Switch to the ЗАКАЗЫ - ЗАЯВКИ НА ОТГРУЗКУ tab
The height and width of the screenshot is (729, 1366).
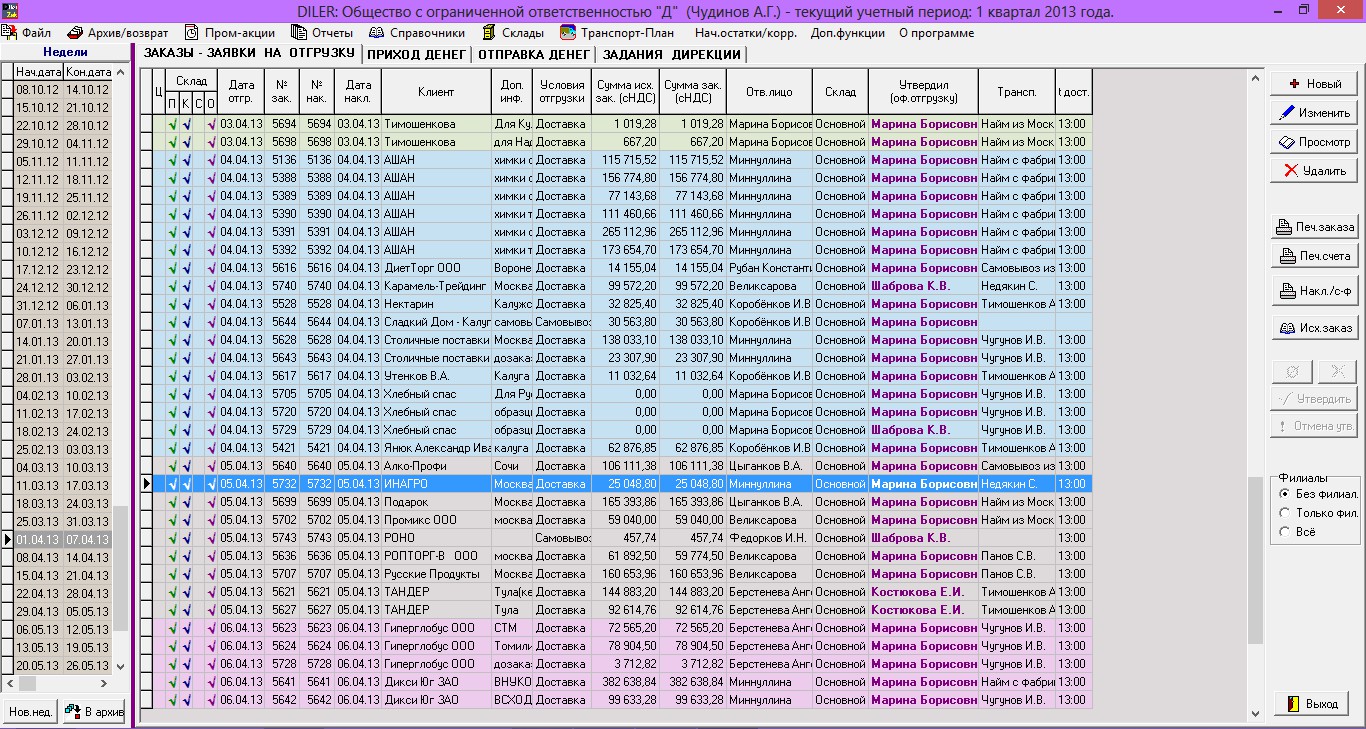[x=249, y=53]
